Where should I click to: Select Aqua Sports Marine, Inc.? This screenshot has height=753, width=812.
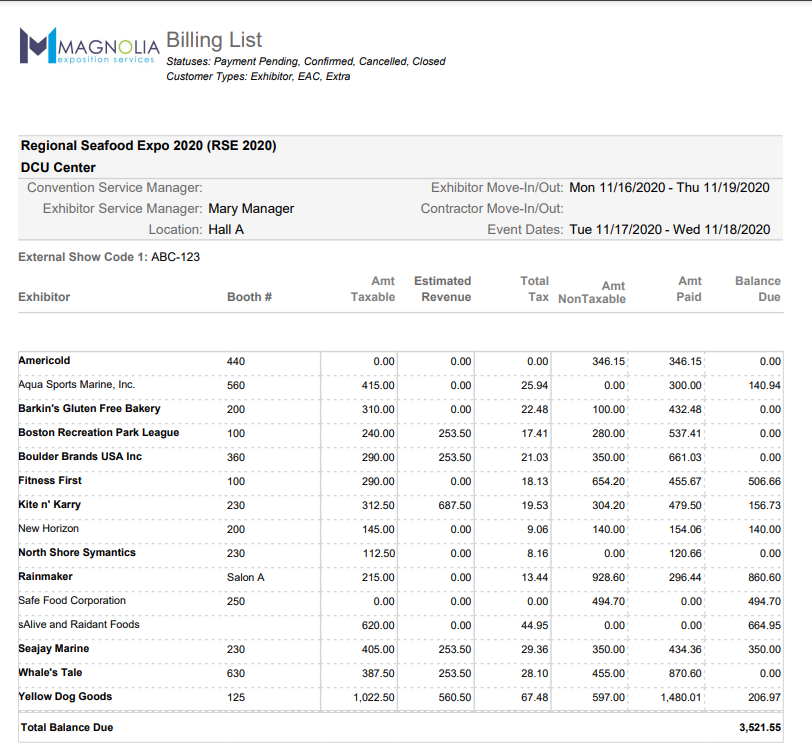[x=78, y=385]
